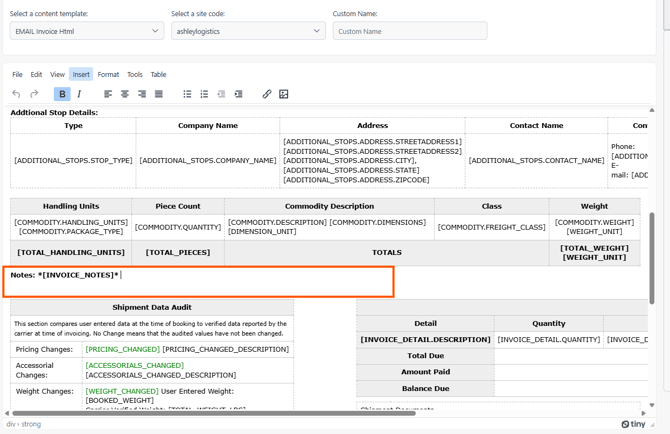The image size is (670, 434).
Task: Click the Redo icon in editor toolbar
Action: coord(34,94)
